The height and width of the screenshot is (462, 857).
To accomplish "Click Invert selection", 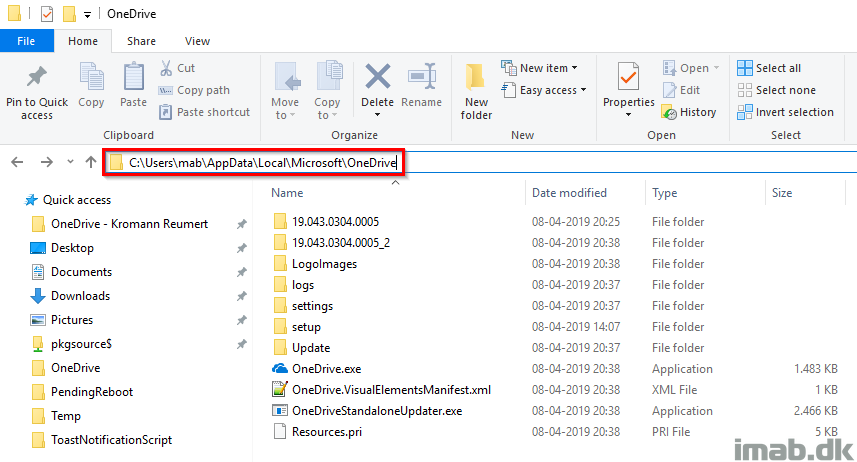I will point(785,112).
